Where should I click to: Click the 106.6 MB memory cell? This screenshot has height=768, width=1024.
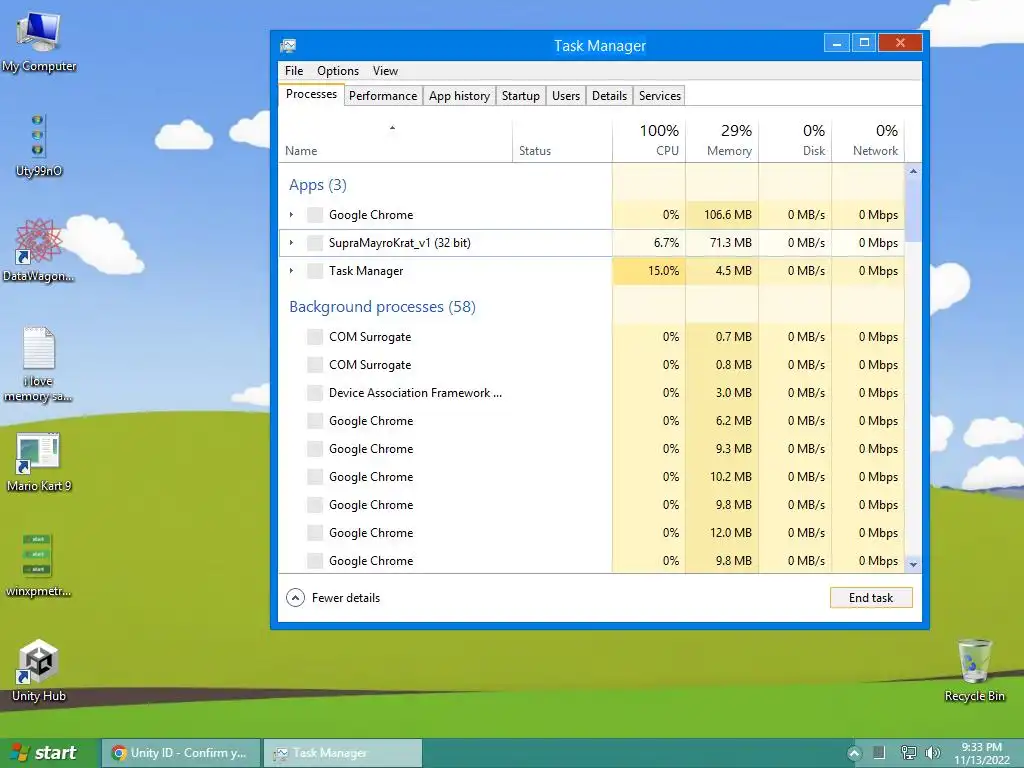(x=722, y=215)
